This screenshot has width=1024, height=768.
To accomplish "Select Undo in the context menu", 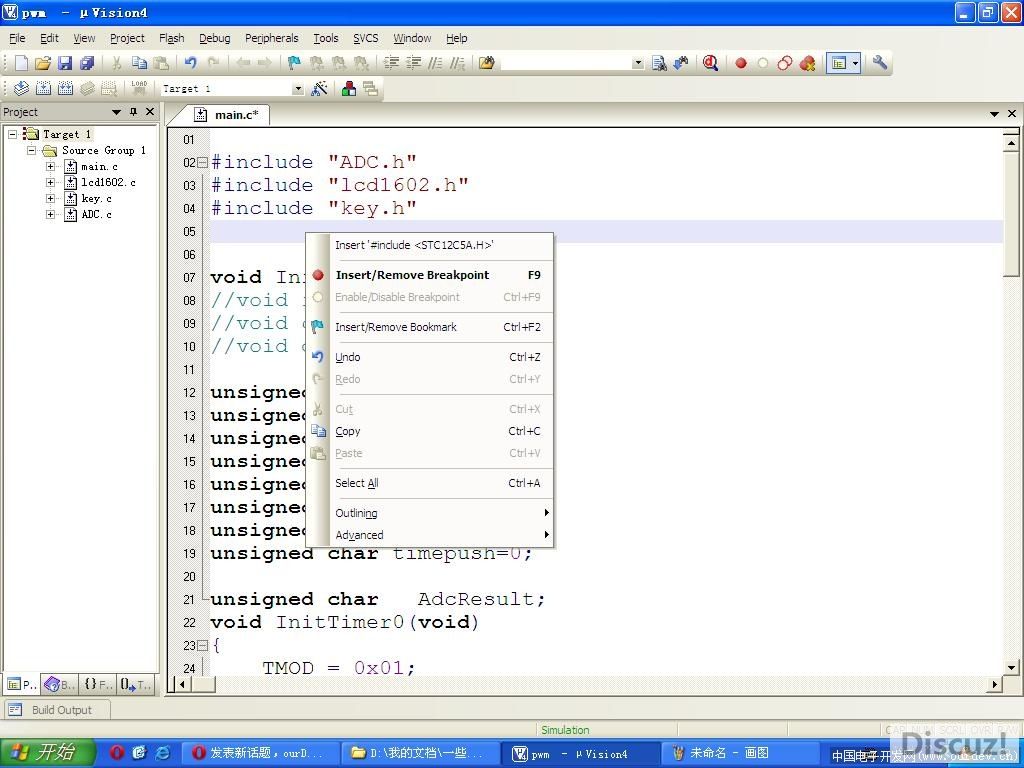I will [430, 357].
